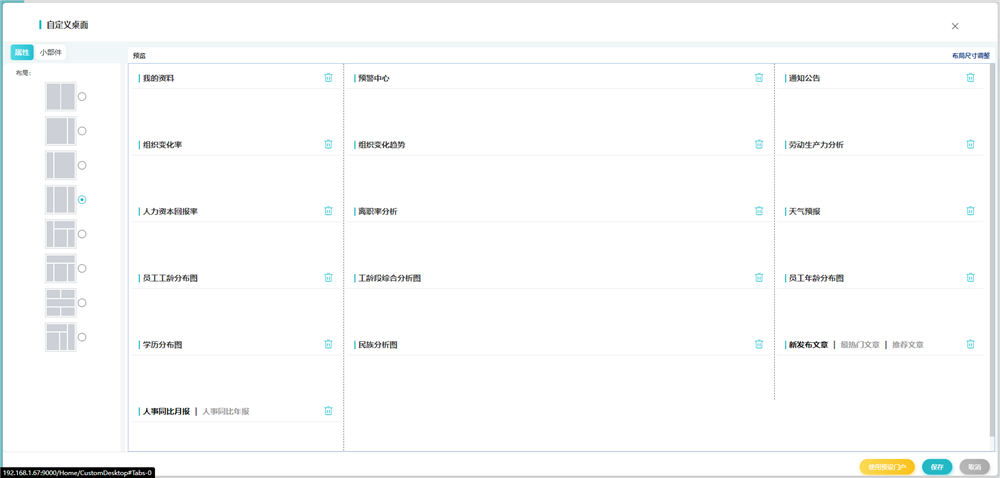This screenshot has width=1000, height=478.
Task: Switch to the 推荐文章 tab
Action: click(x=908, y=345)
